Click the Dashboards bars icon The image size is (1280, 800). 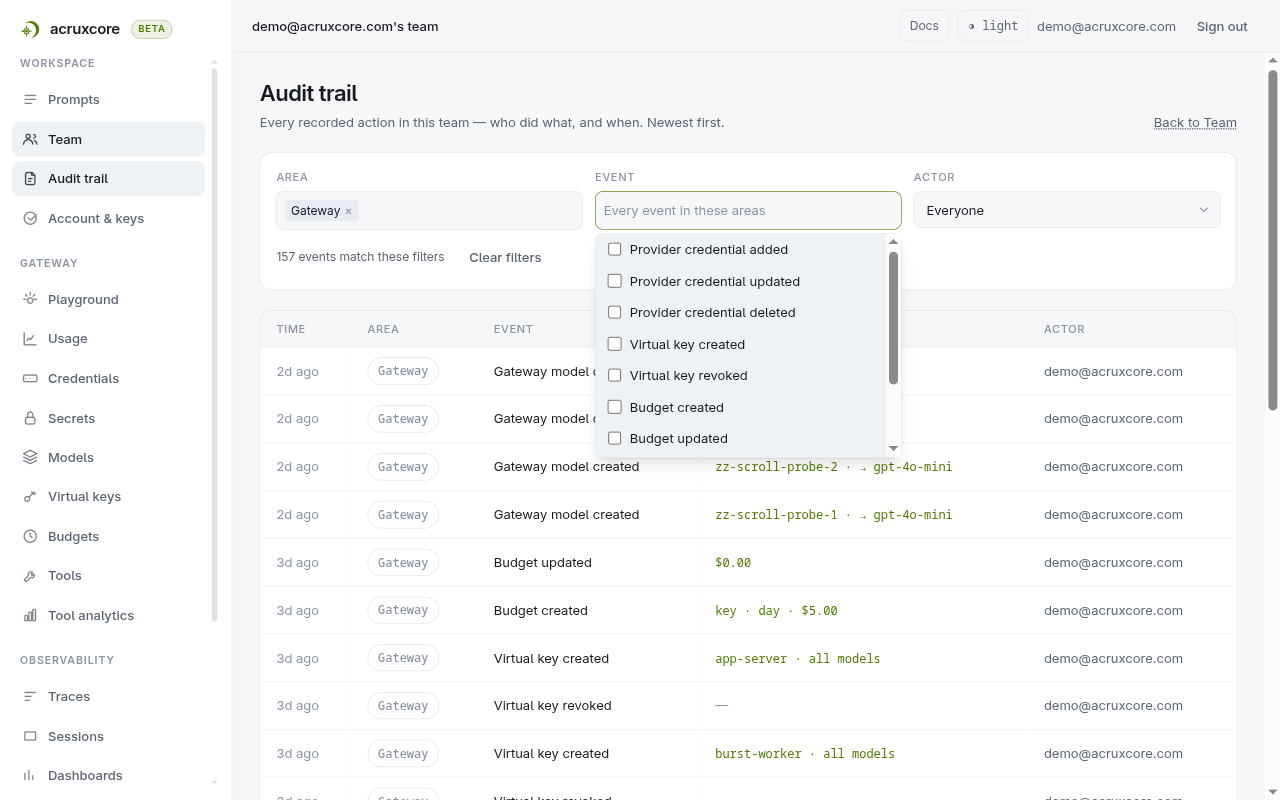click(x=30, y=776)
